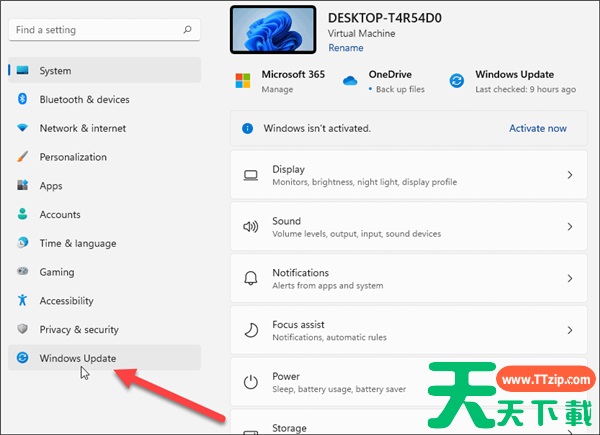
Task: Click the Wi-Fi icon for Network & internet
Action: click(23, 127)
